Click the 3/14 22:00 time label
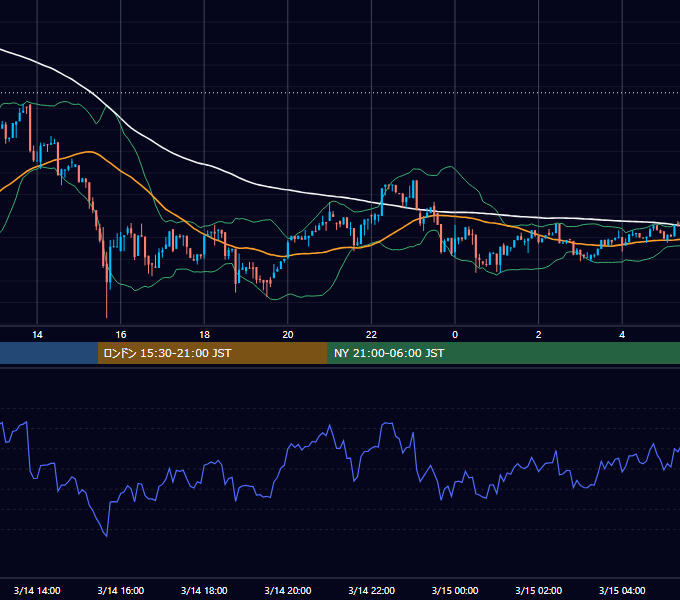 pos(372,590)
